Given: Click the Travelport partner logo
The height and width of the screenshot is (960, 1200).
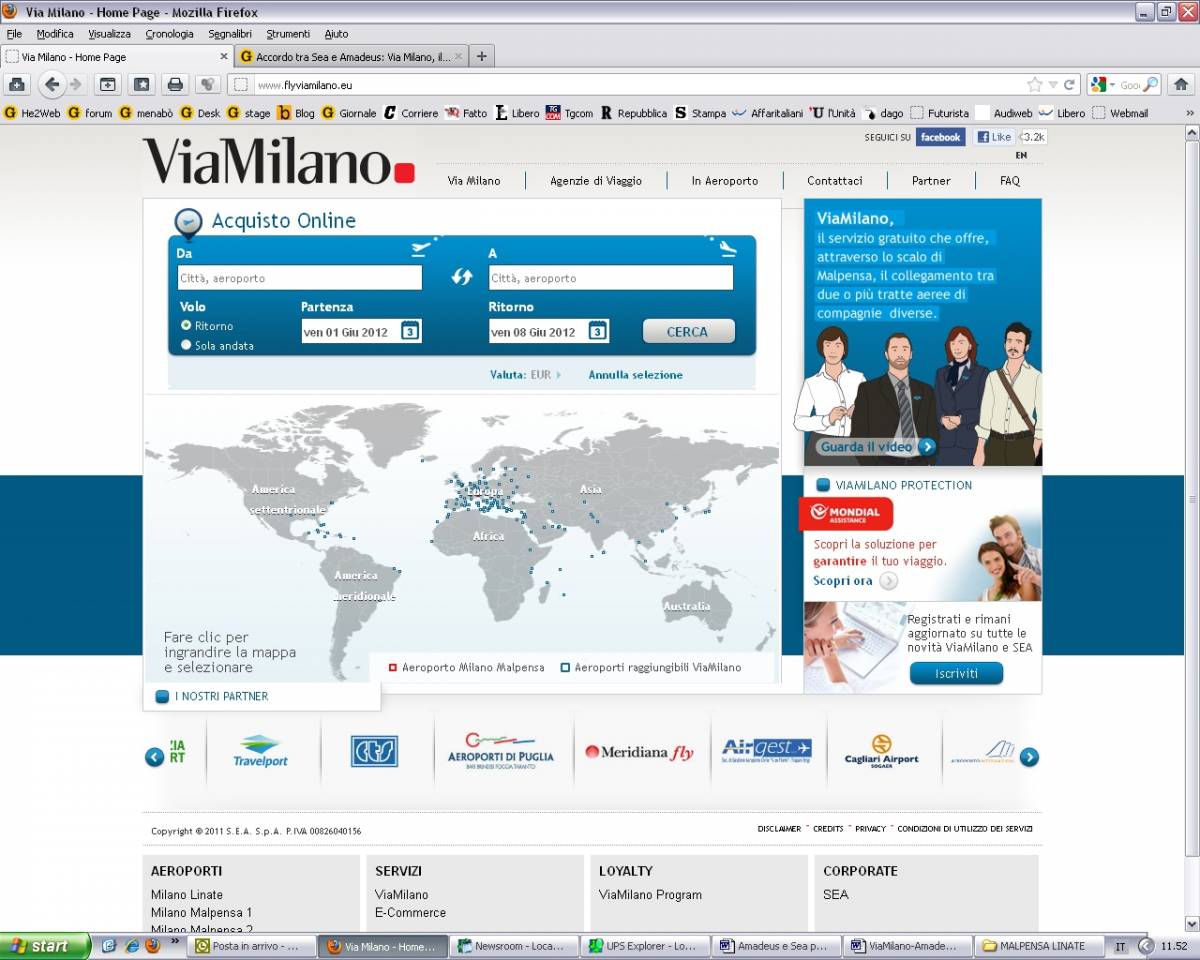Looking at the screenshot, I should coord(260,751).
